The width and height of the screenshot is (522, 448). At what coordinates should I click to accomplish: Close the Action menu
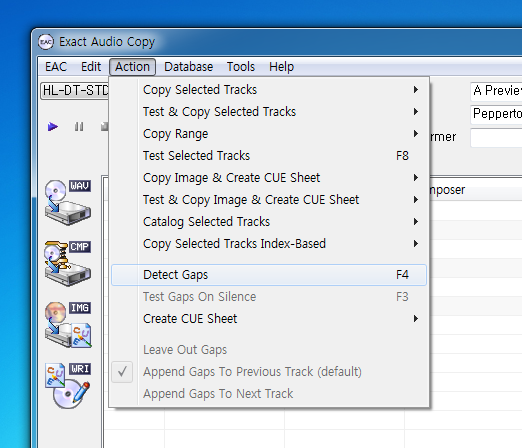click(x=132, y=67)
